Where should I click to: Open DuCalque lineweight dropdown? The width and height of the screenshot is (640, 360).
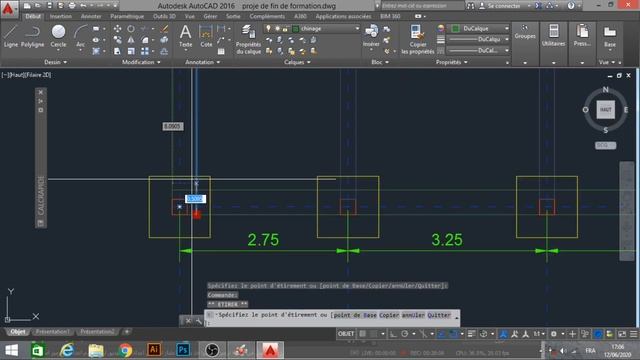(x=478, y=39)
